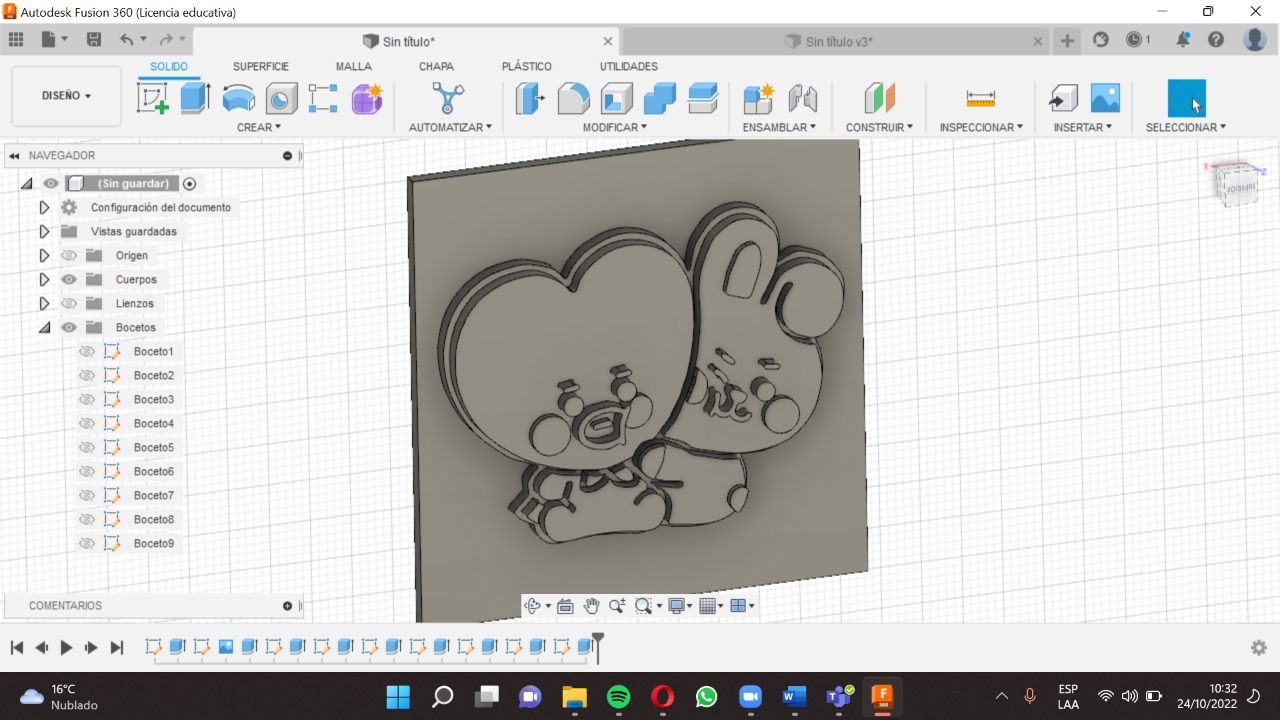Show Boceto1 sketch with eye icon
This screenshot has height=720, width=1280.
pos(87,352)
